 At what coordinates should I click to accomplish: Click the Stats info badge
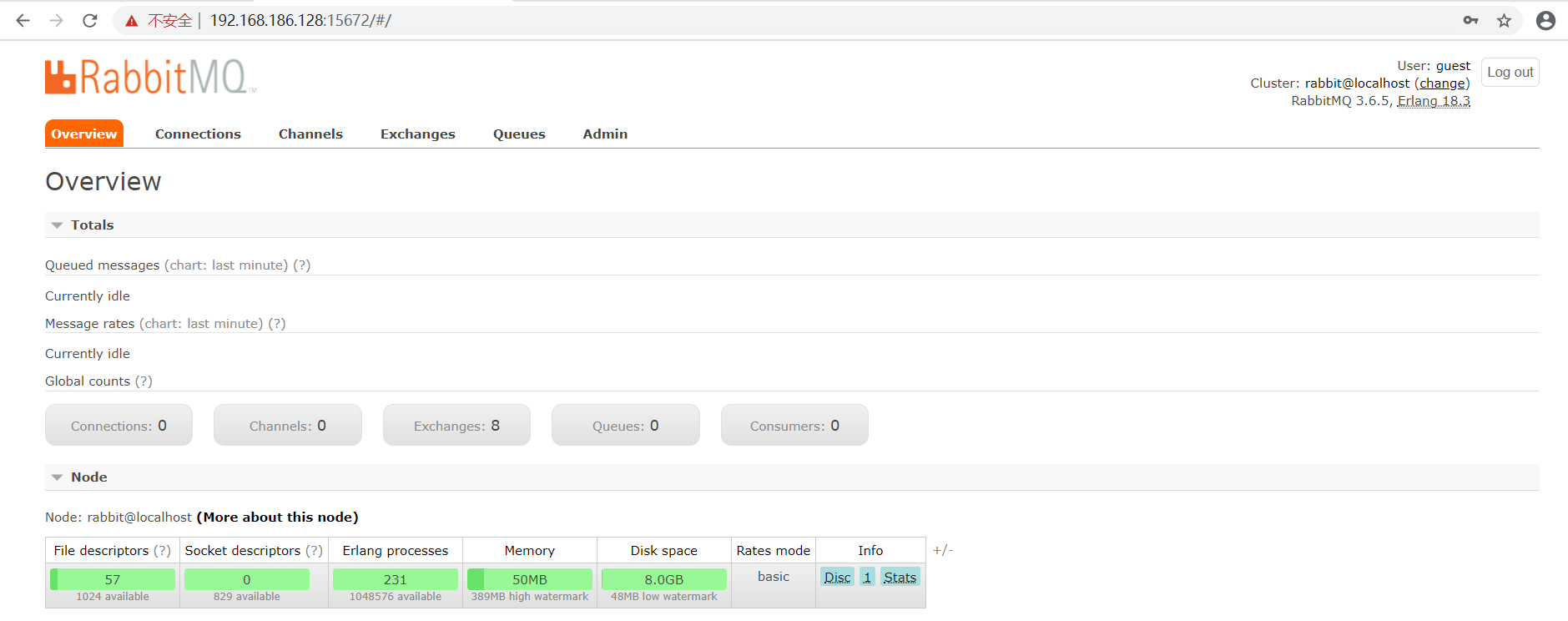point(900,578)
